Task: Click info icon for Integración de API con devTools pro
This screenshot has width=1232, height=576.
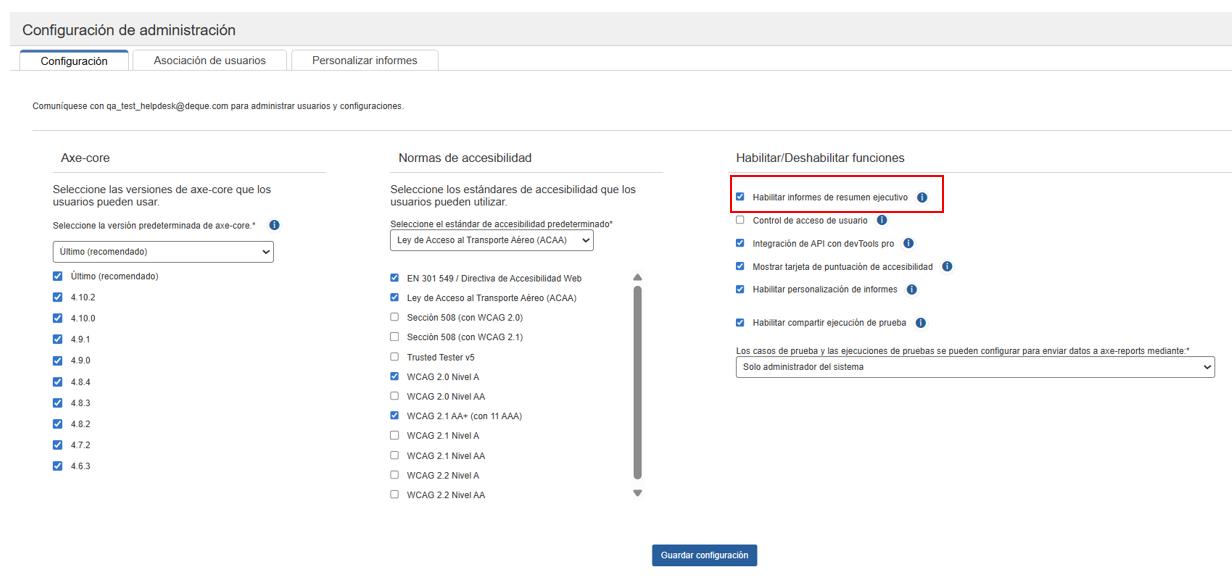Action: 908,243
